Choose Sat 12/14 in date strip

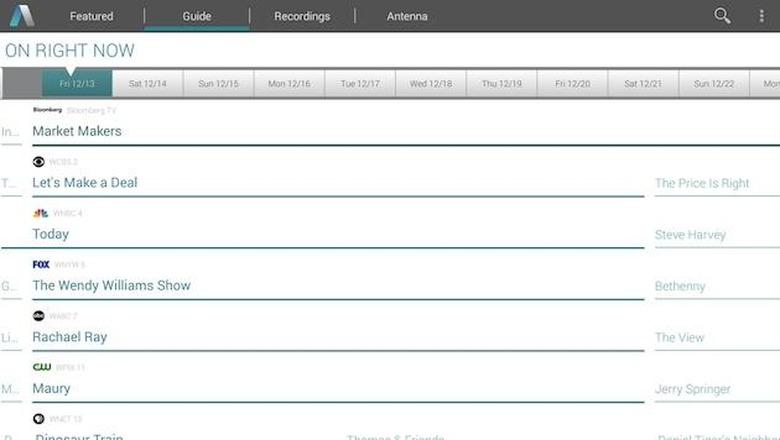pyautogui.click(x=148, y=84)
